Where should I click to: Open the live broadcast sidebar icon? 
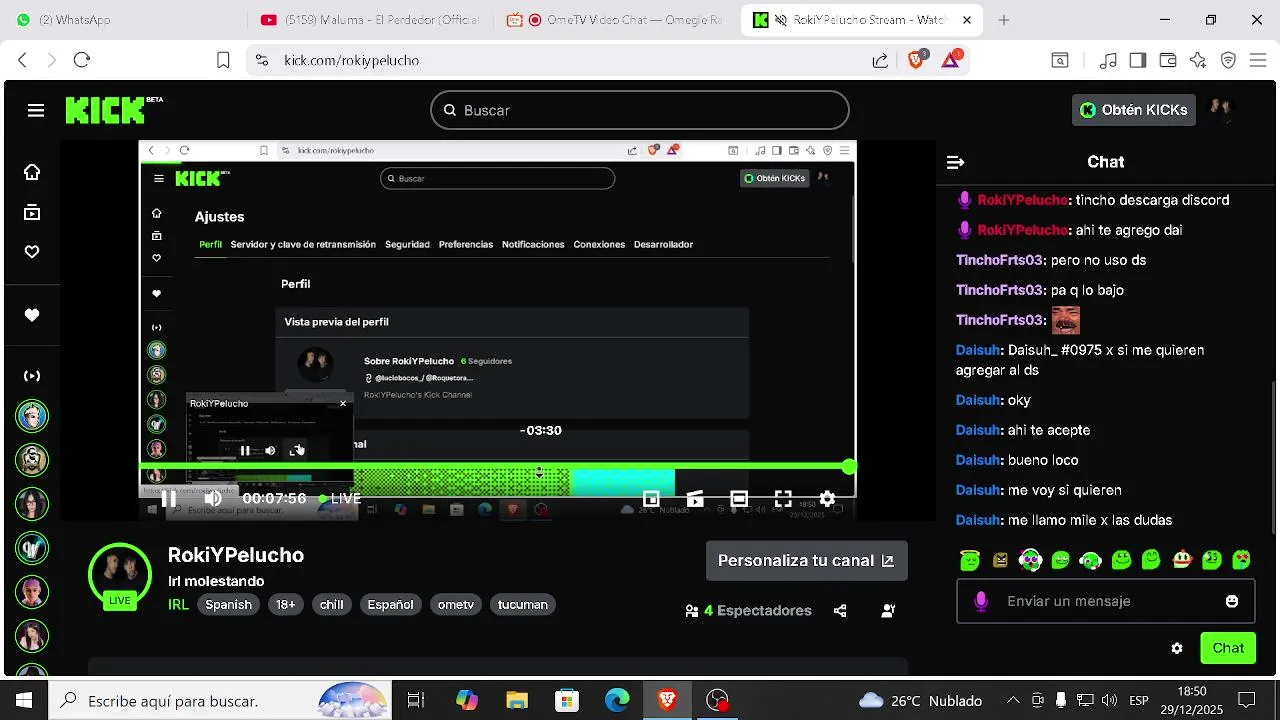point(32,376)
